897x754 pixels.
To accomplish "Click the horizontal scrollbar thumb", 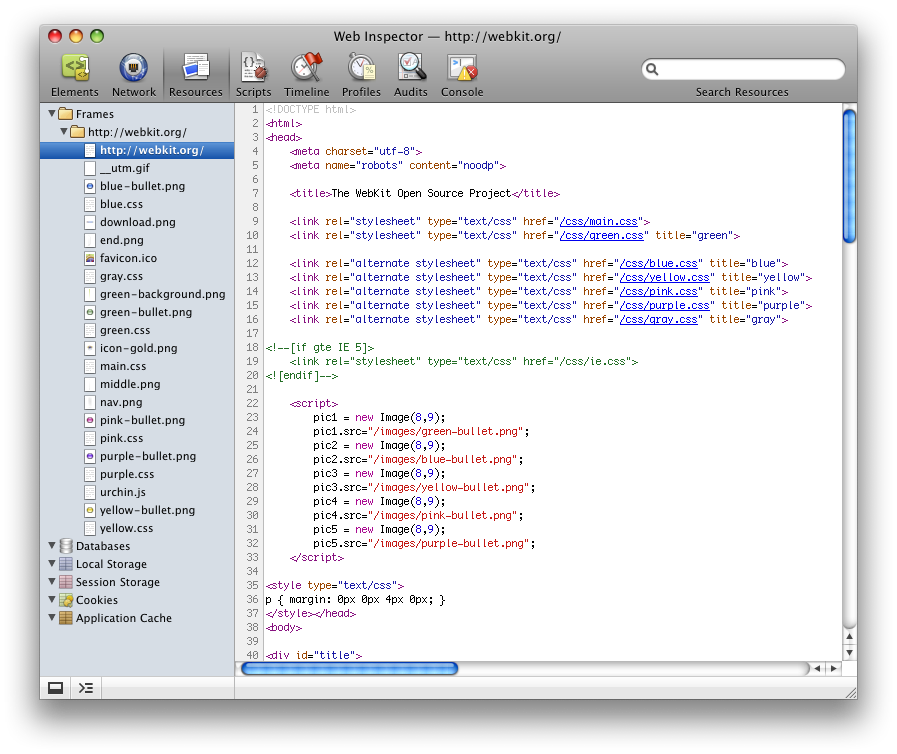I will (x=350, y=668).
